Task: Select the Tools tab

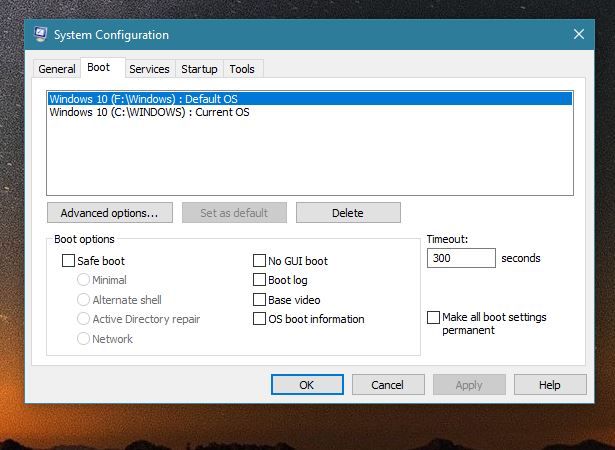Action: pyautogui.click(x=242, y=69)
